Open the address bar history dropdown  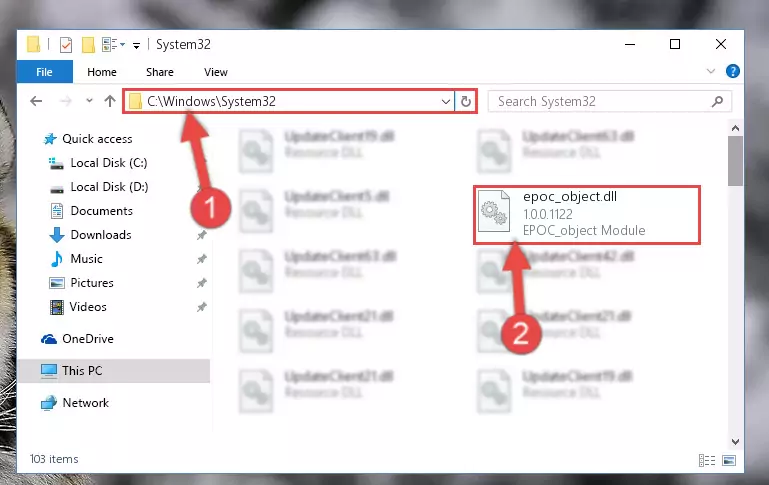point(445,102)
